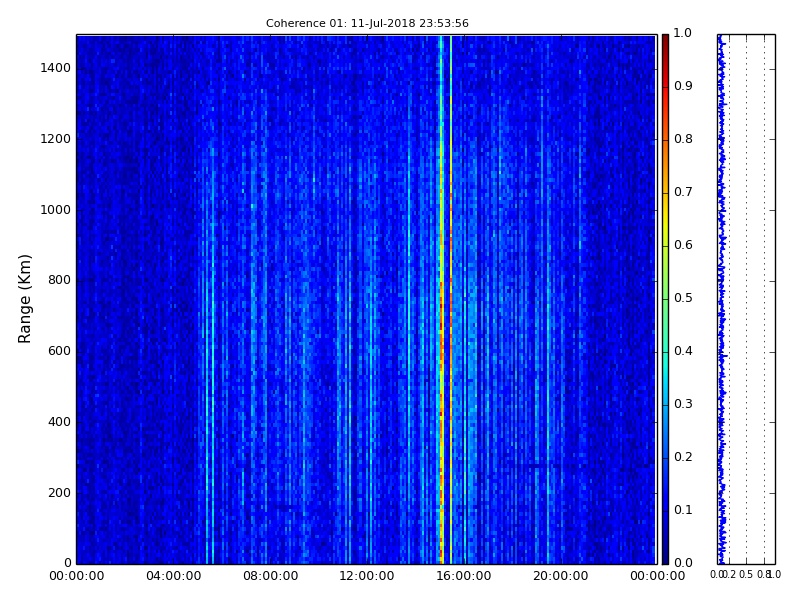Click the 04:00:00 time axis label

[173, 576]
